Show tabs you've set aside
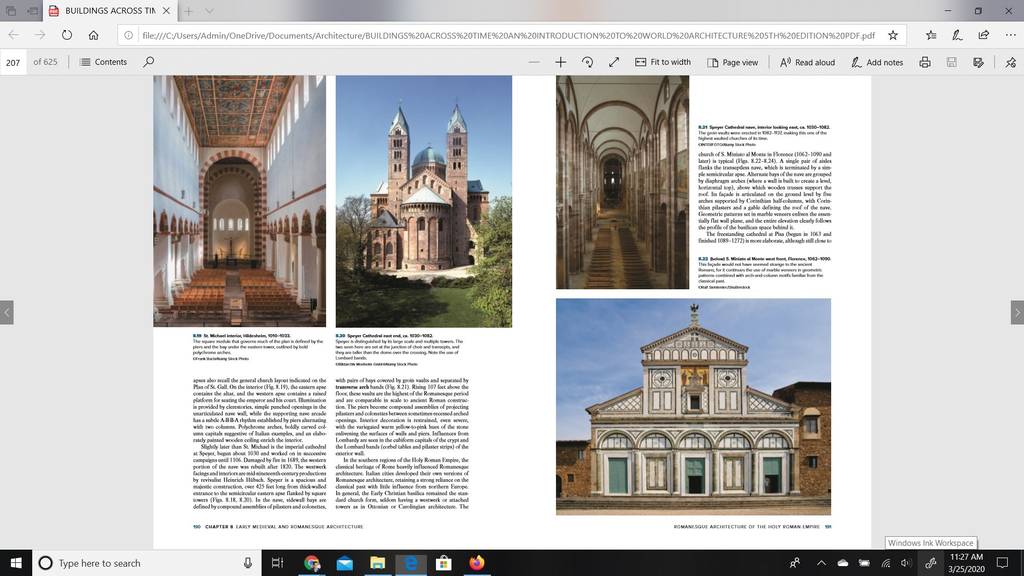Screen dimensions: 1024x576 click(x=10, y=10)
